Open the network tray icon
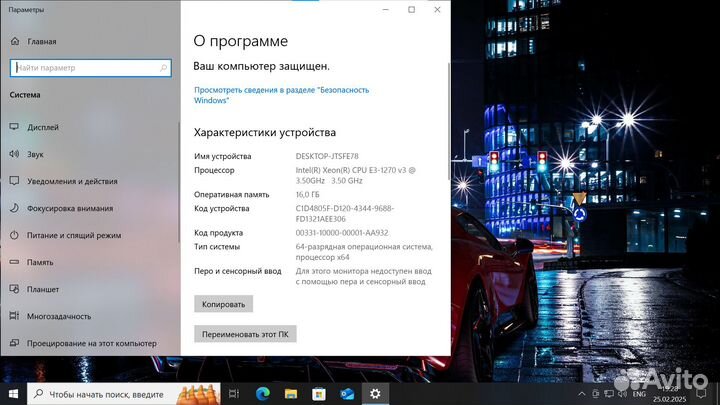This screenshot has width=720, height=405. (609, 394)
